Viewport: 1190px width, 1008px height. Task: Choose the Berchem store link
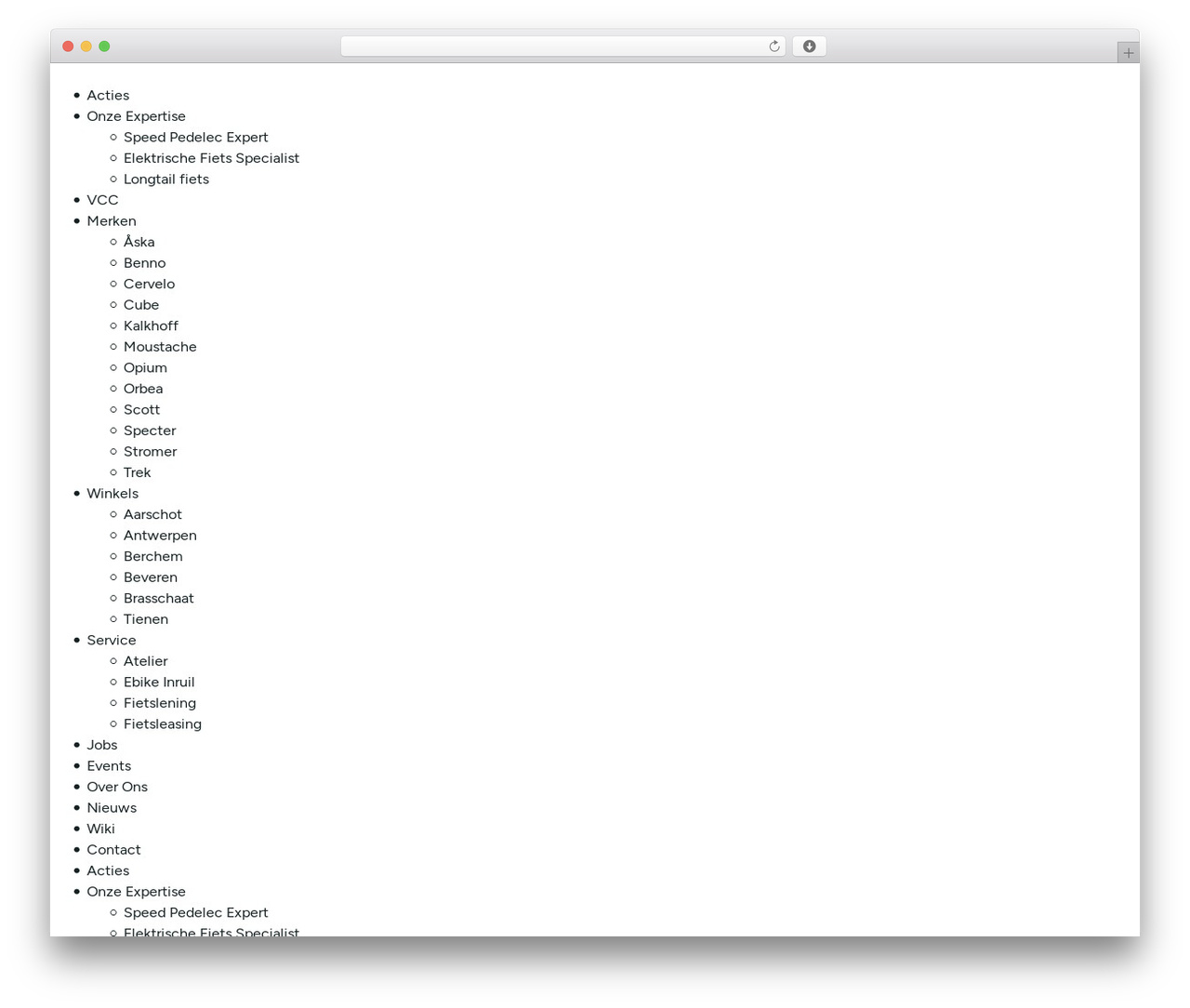click(153, 556)
